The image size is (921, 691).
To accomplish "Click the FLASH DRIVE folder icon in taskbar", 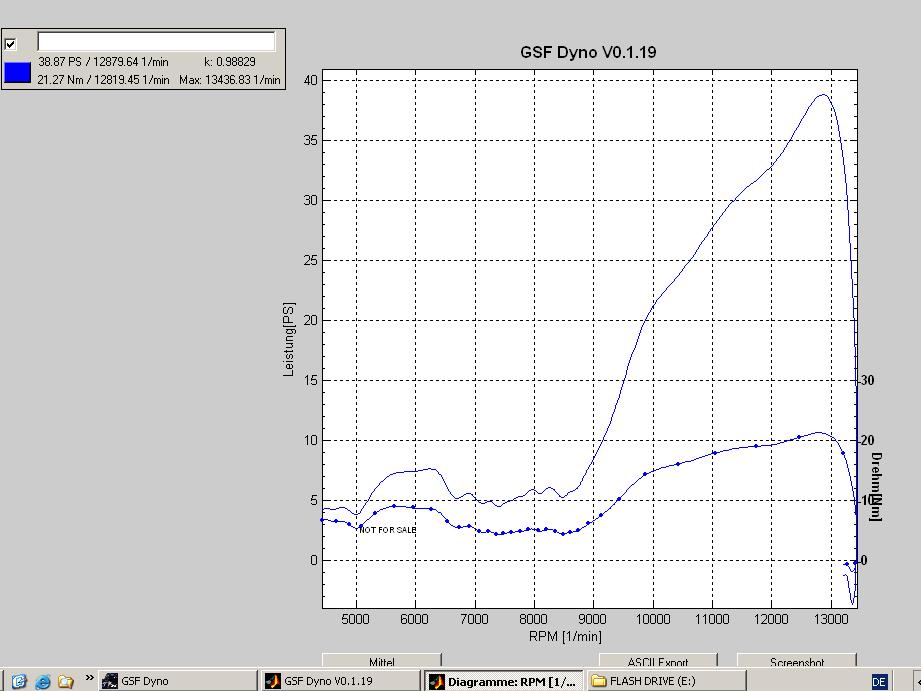I will tap(599, 681).
